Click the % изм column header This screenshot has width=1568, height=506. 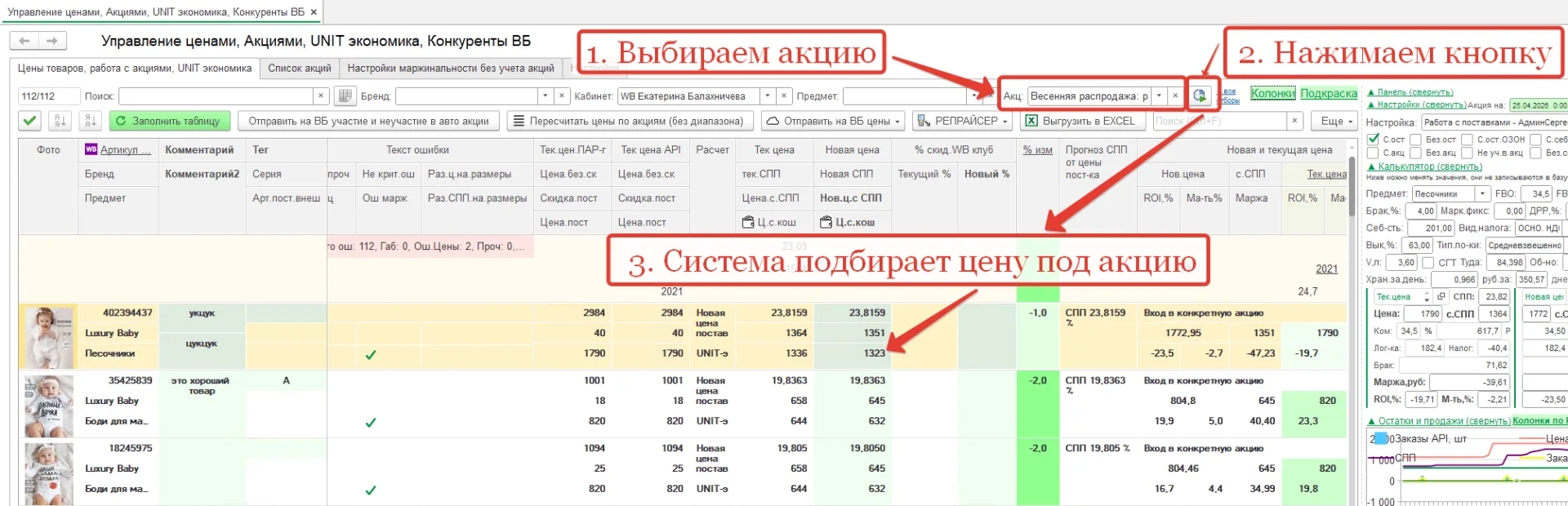click(1037, 150)
